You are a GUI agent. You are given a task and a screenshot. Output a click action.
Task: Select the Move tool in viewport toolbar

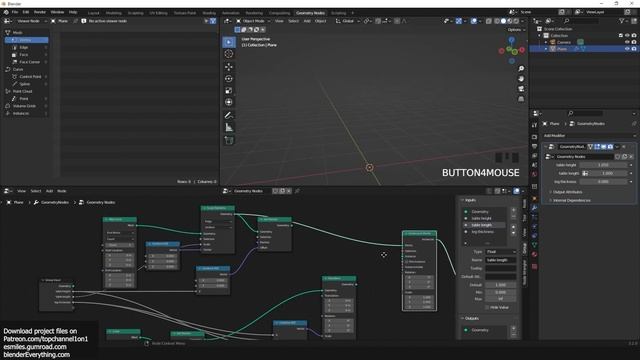point(229,67)
